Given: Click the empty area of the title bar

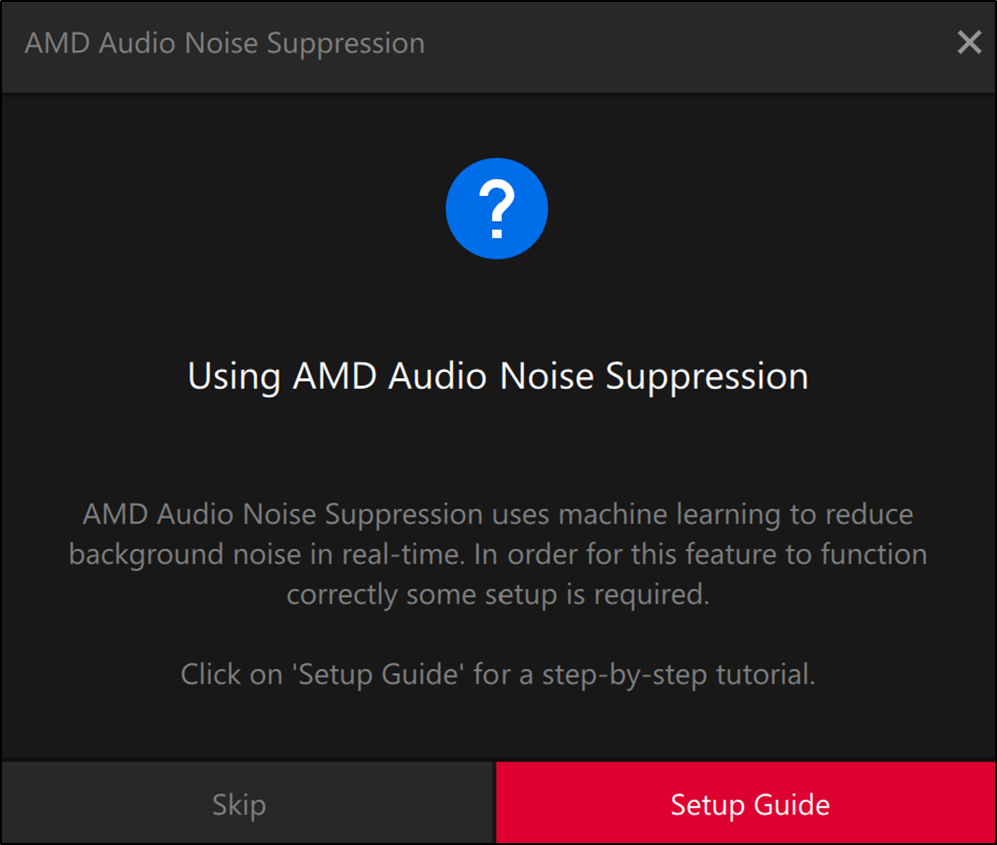Looking at the screenshot, I should click(x=687, y=45).
